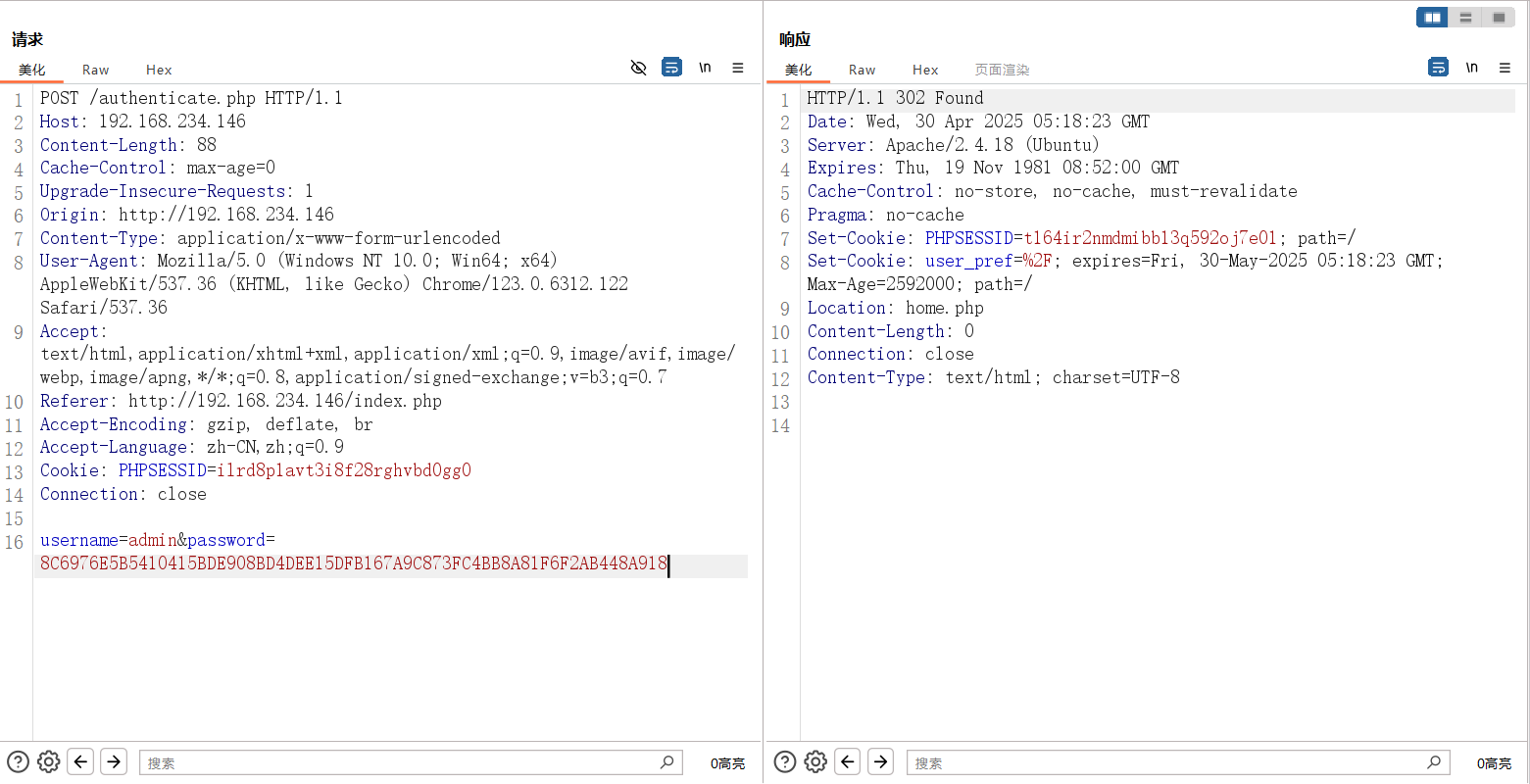Go to previous match arrow in request search
Screen dimensions: 1530x784
[81, 761]
